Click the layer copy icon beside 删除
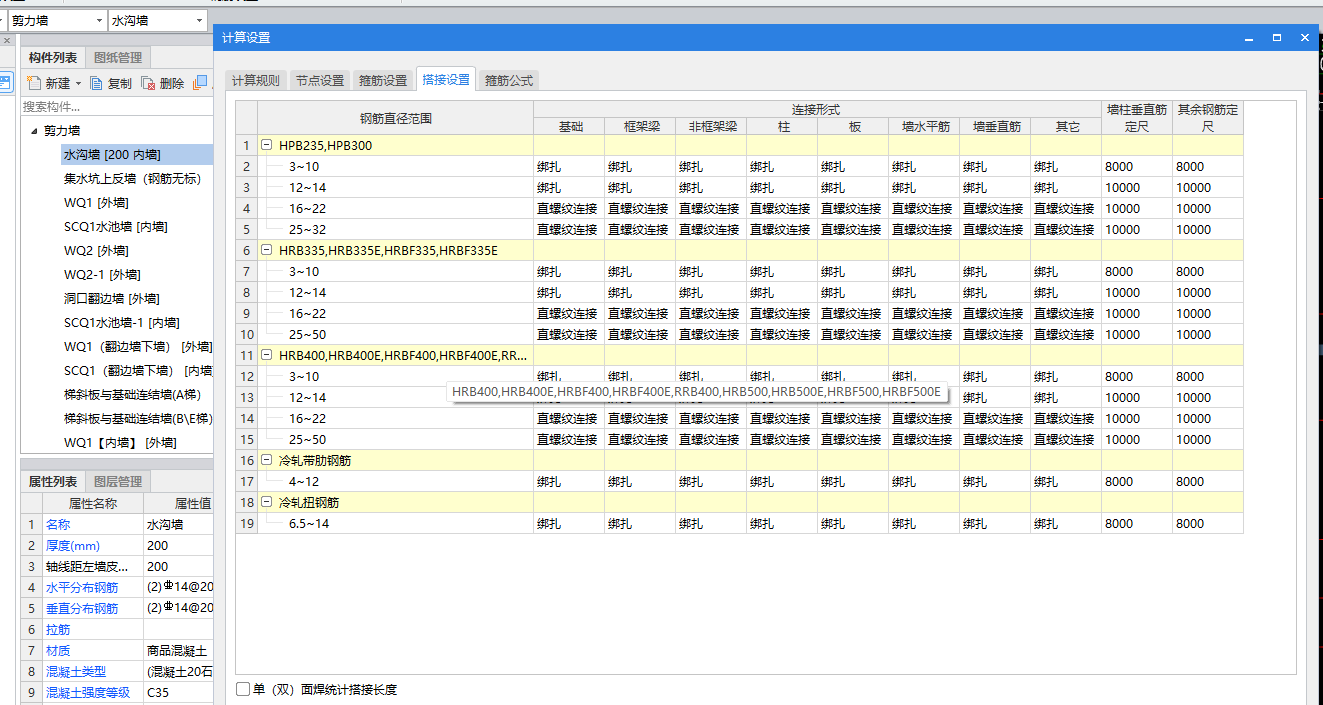 point(200,83)
